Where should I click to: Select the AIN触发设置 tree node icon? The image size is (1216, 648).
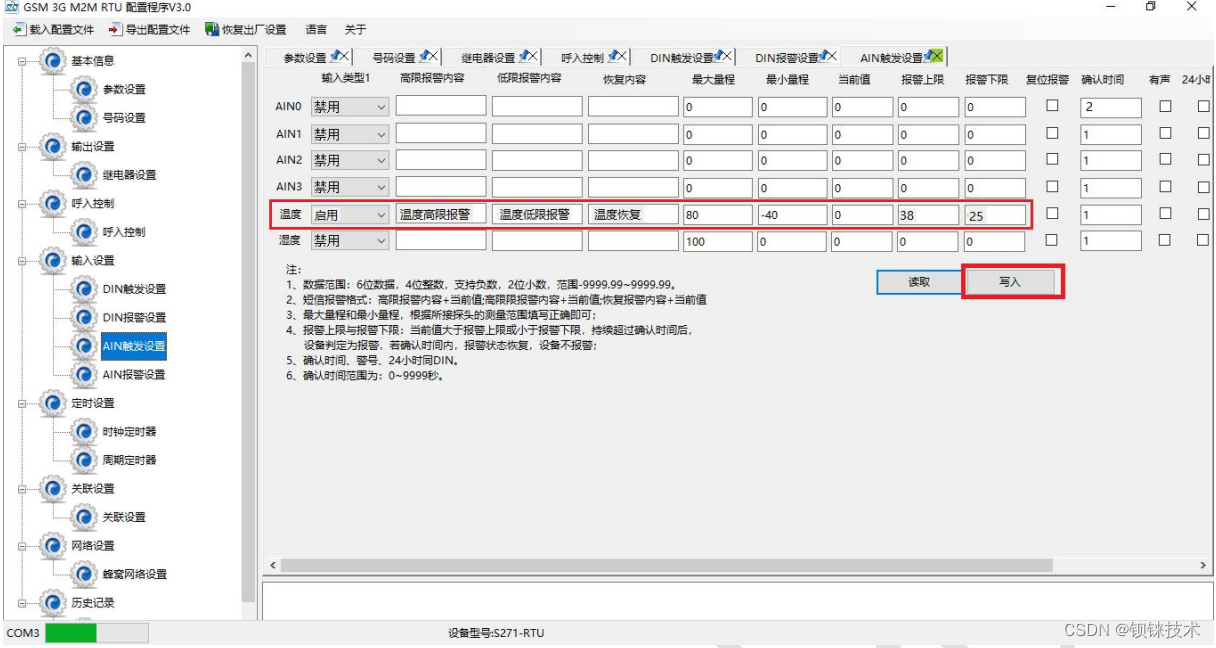pos(86,346)
